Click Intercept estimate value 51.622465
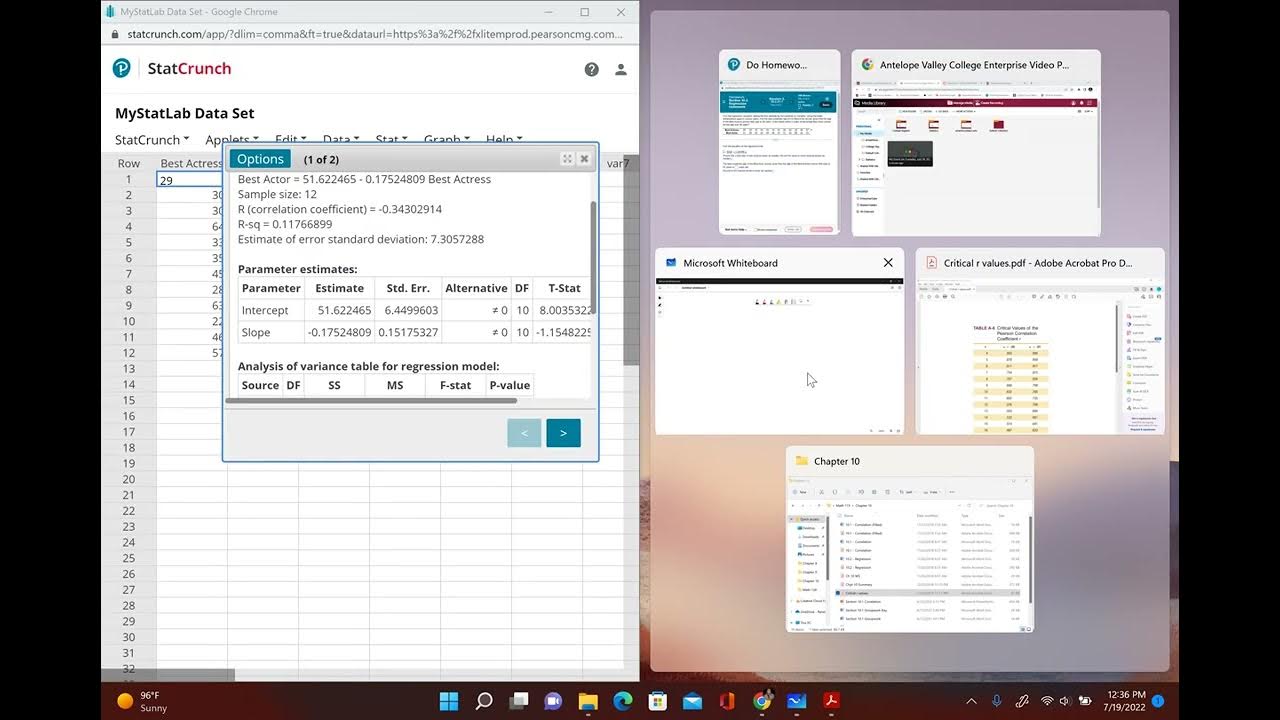 pos(343,310)
